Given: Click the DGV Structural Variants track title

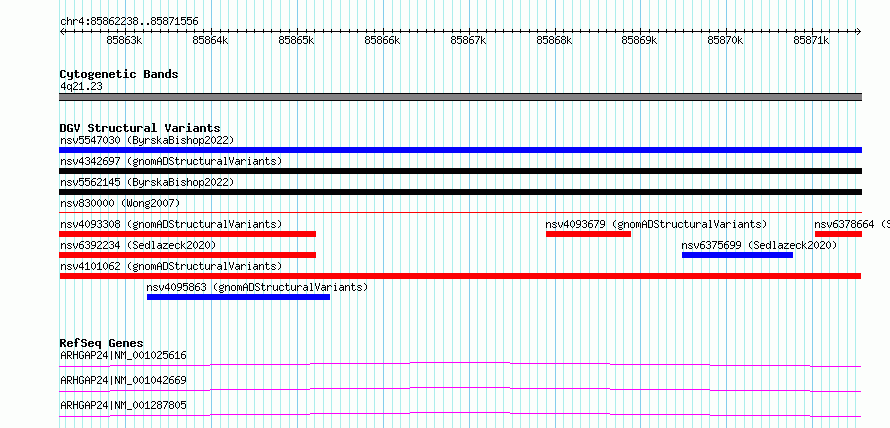Looking at the screenshot, I should [x=140, y=128].
